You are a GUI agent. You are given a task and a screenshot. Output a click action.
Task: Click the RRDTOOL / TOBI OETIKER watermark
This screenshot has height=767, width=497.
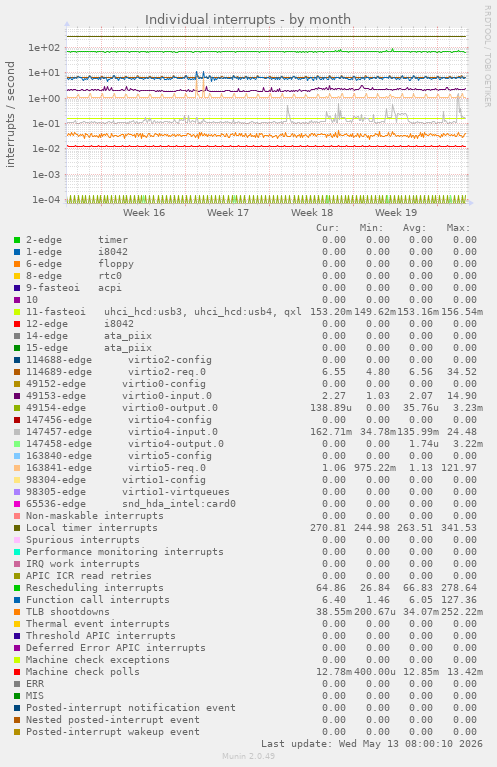point(487,56)
